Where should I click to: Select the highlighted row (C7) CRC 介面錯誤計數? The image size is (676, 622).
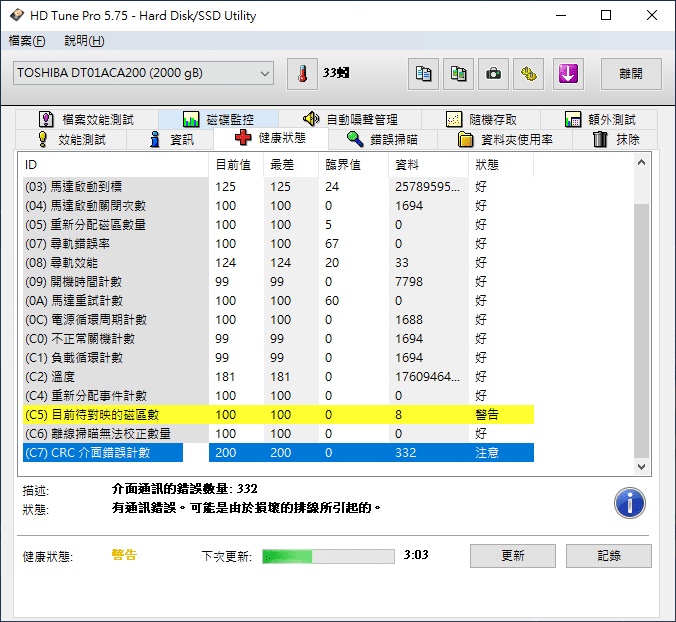[279, 452]
